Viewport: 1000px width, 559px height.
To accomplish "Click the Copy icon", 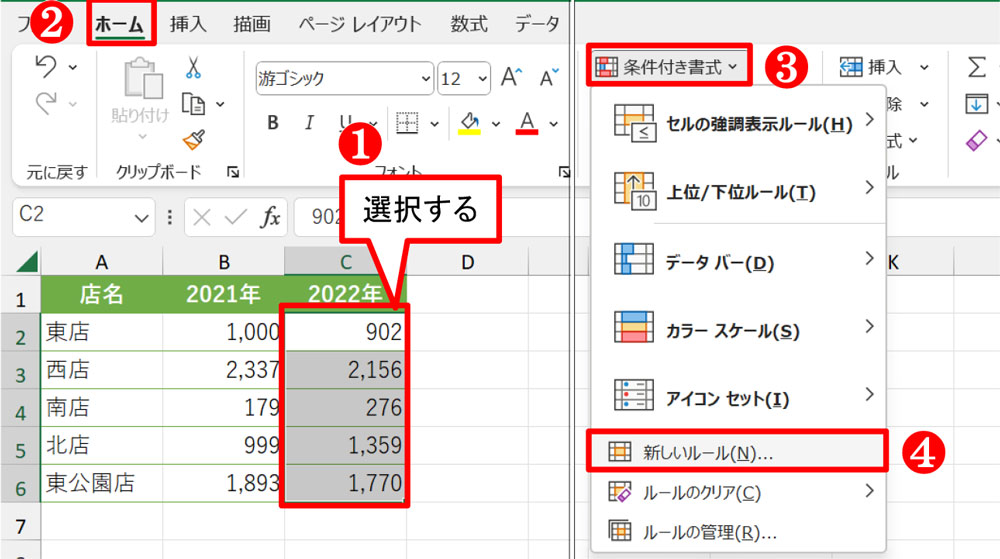I will 193,103.
